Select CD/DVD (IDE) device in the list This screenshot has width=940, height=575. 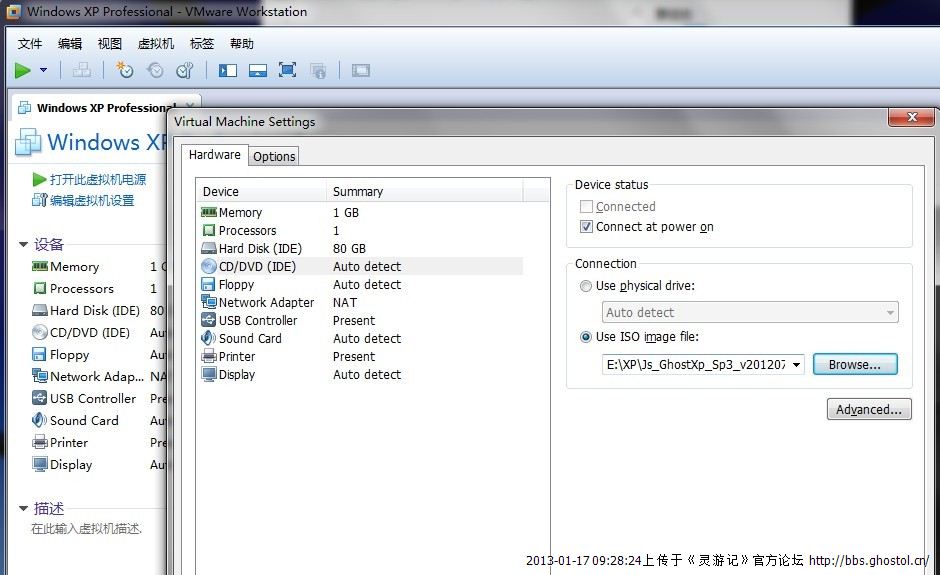coord(257,266)
